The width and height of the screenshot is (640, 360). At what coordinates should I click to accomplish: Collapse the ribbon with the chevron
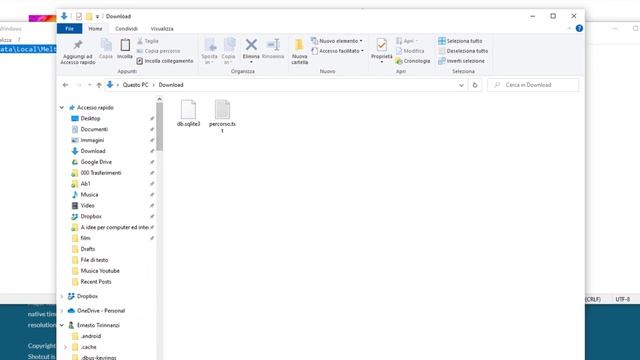(569, 28)
